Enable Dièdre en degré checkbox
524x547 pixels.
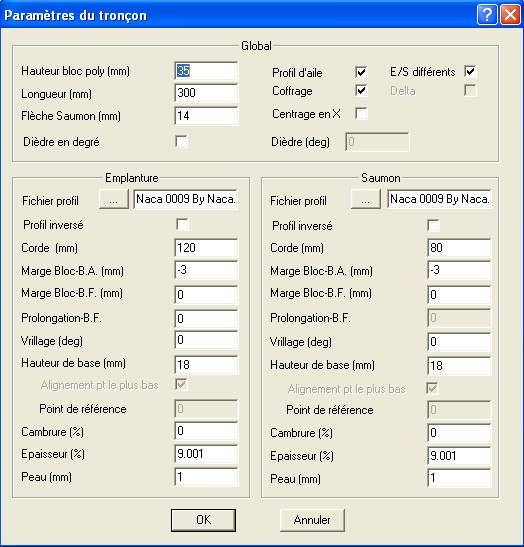tap(181, 142)
